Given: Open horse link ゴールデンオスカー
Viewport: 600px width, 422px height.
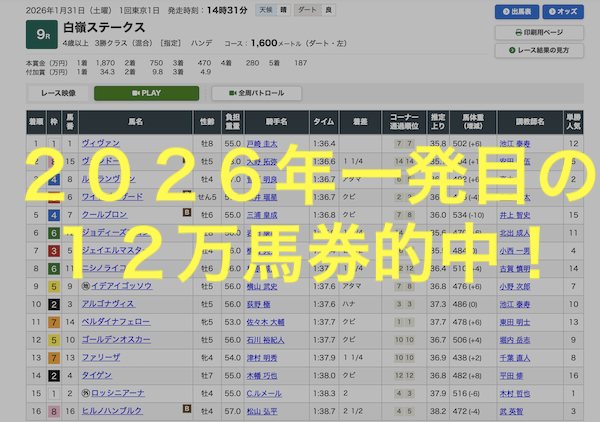Looking at the screenshot, I should (x=116, y=339).
